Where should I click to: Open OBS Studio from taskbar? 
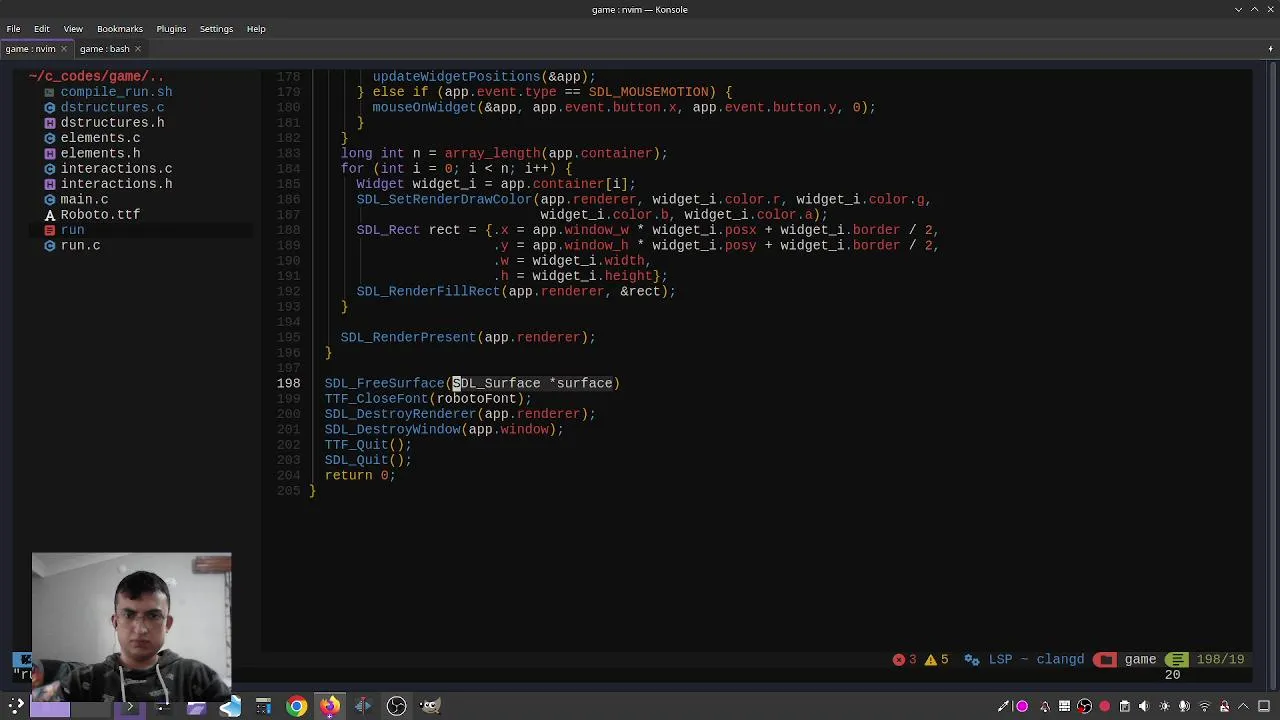(x=396, y=706)
